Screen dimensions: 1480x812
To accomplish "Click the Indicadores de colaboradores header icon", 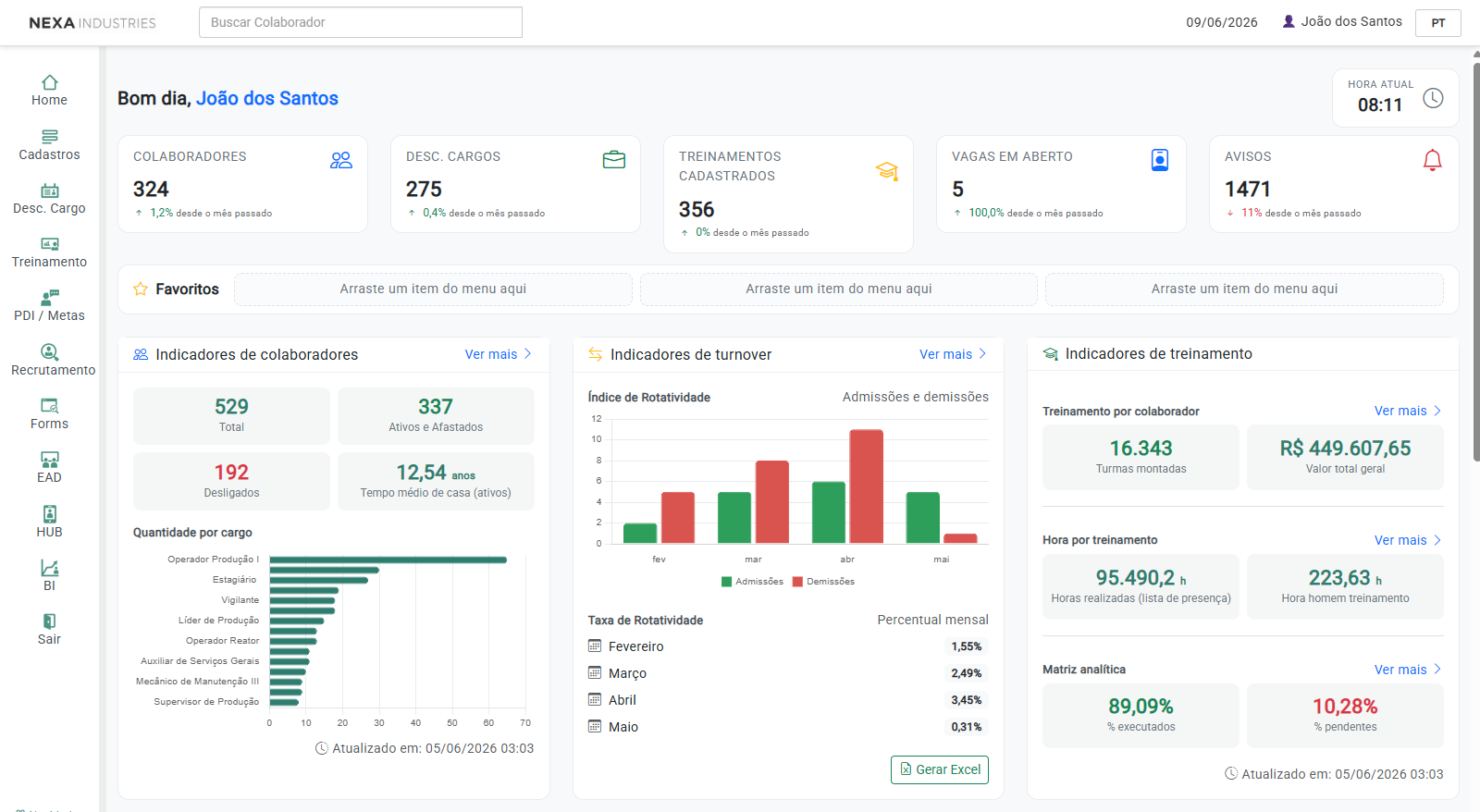I will [141, 354].
